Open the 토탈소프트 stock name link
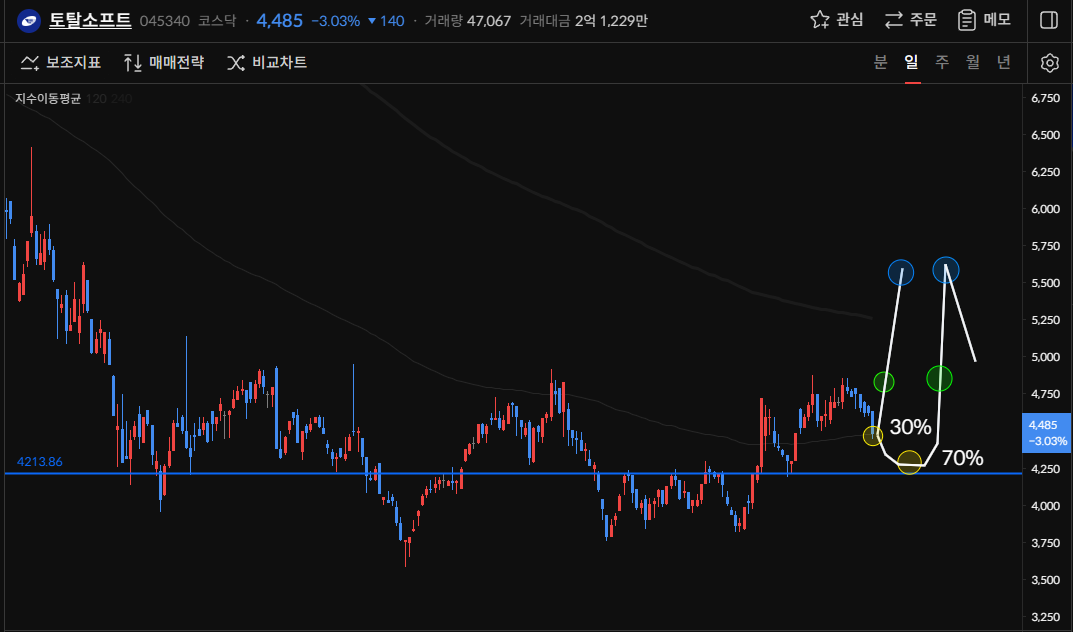 pyautogui.click(x=90, y=21)
